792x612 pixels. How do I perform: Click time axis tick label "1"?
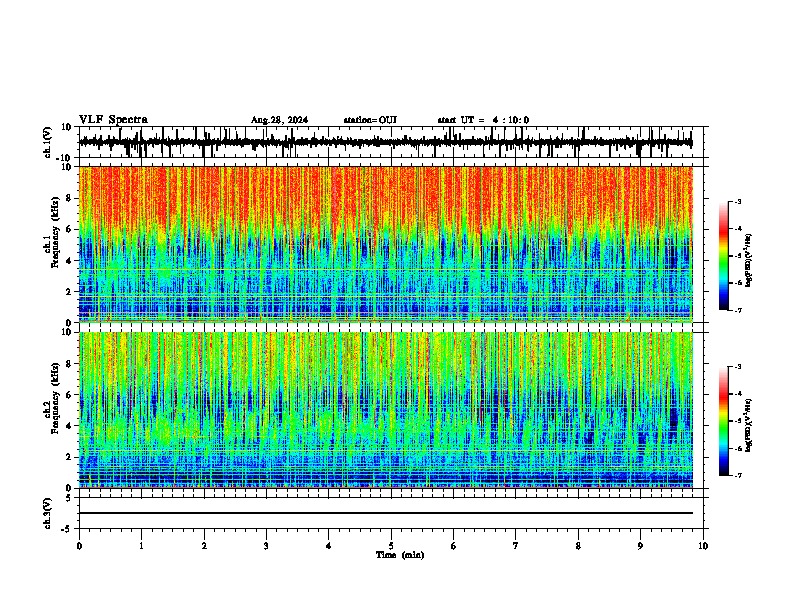pos(141,546)
